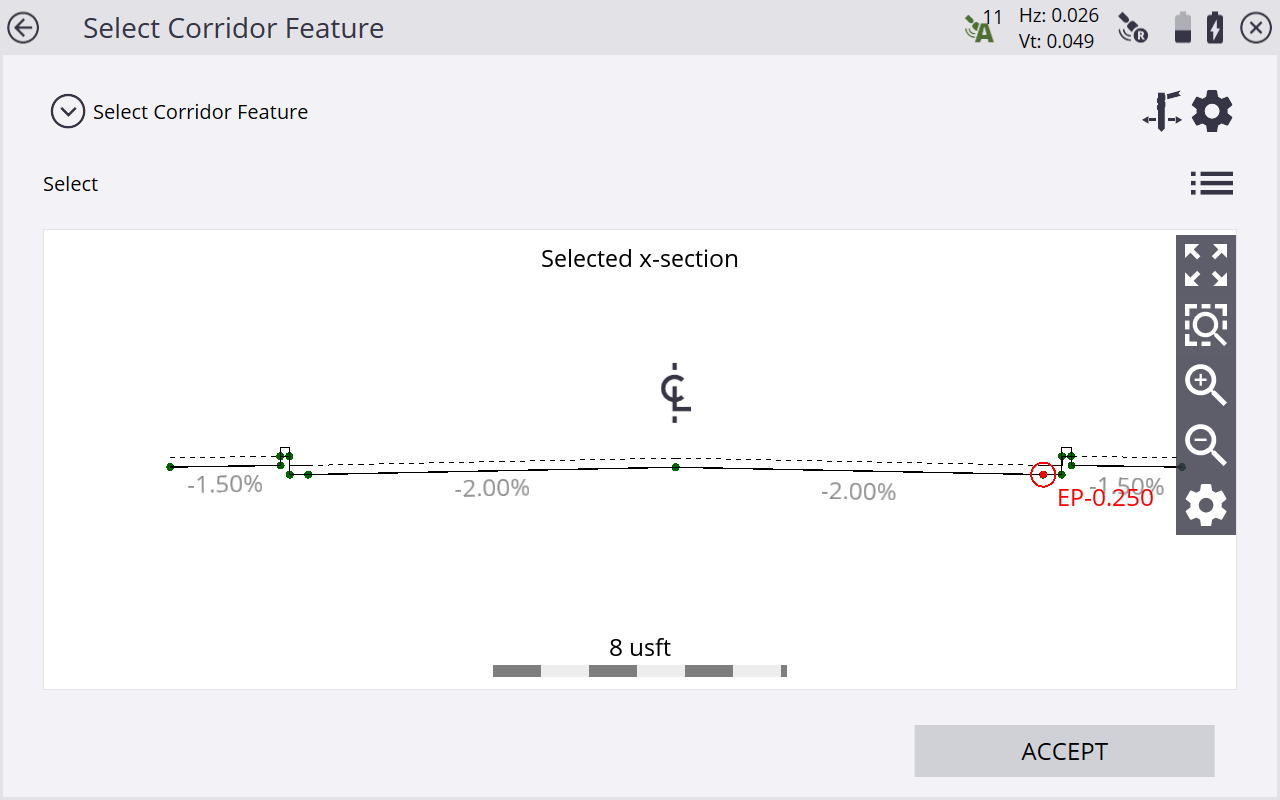This screenshot has height=800, width=1280.
Task: Select the red EP-0.250 node
Action: point(1043,475)
